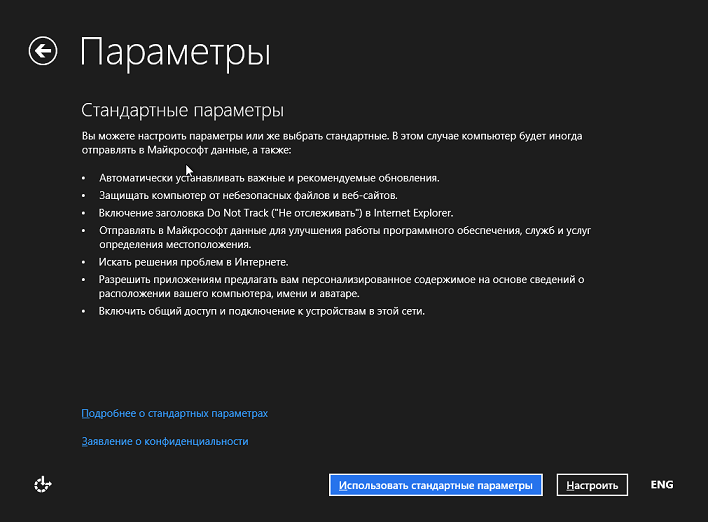Click the bullet "Защищать компьютер от небезопасных файлов"
708x522 pixels.
coord(248,196)
